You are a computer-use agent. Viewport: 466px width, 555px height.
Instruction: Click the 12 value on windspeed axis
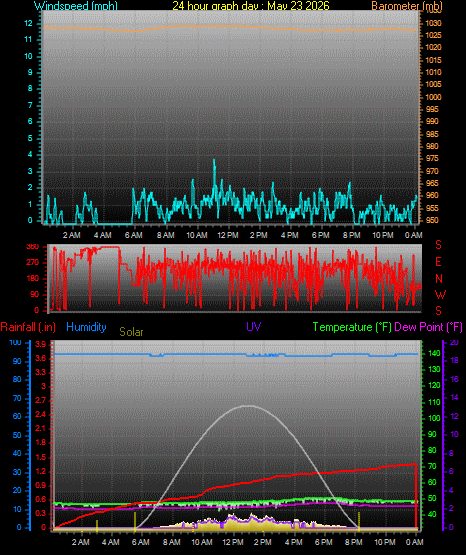[28, 23]
